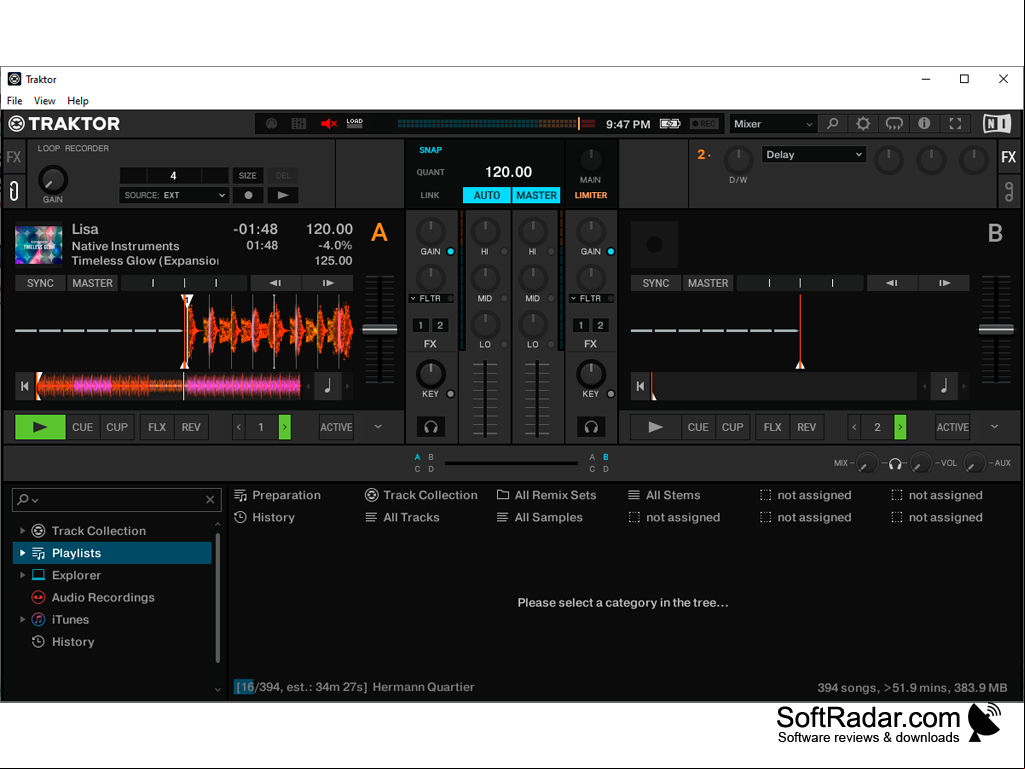Click ACTIVE loop button on deck A
Viewport: 1025px width, 769px height.
pyautogui.click(x=336, y=427)
